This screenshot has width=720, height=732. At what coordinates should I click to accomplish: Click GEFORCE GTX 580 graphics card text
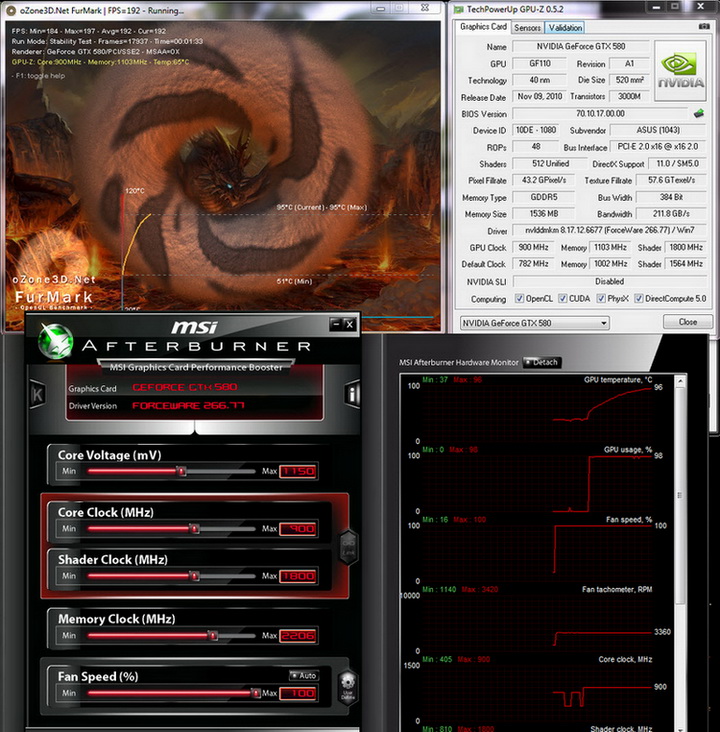tap(185, 387)
